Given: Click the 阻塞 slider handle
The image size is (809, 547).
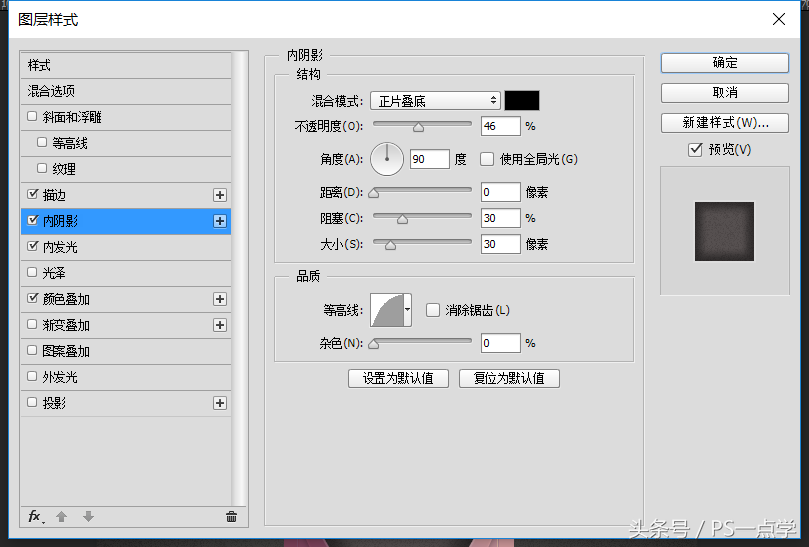Looking at the screenshot, I should coord(402,219).
